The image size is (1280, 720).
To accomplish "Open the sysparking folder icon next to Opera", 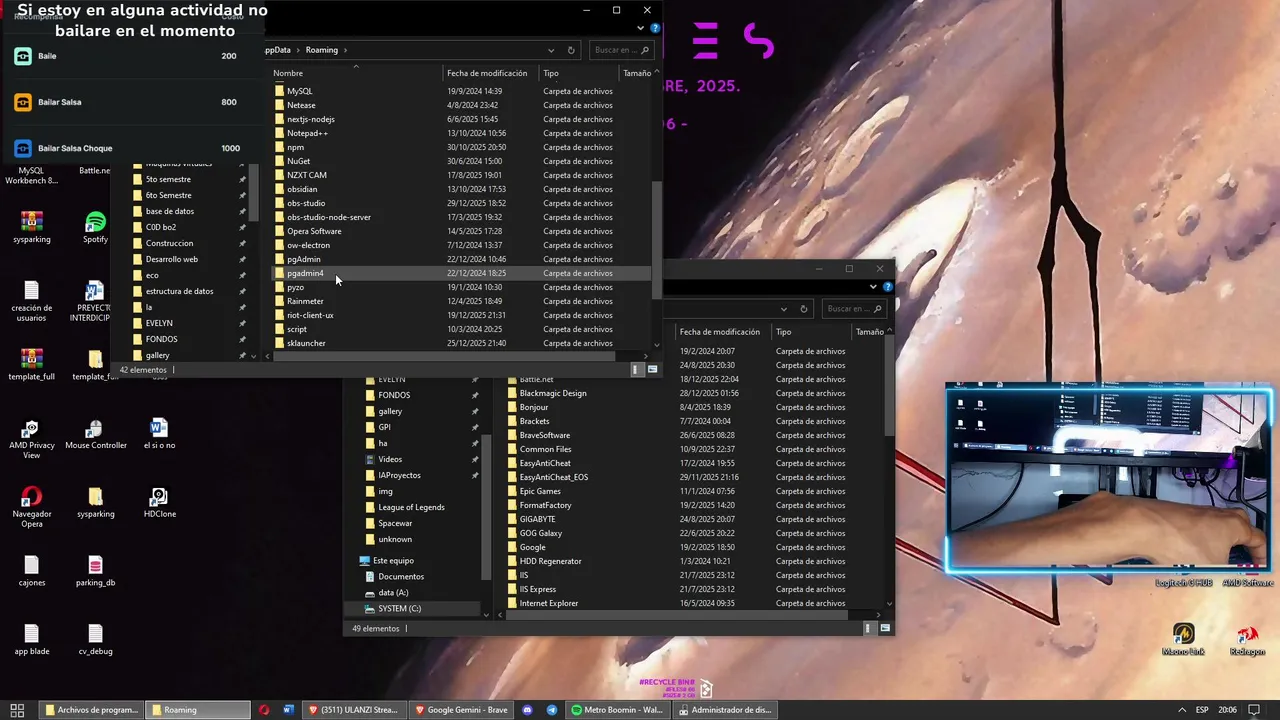I will [95, 503].
